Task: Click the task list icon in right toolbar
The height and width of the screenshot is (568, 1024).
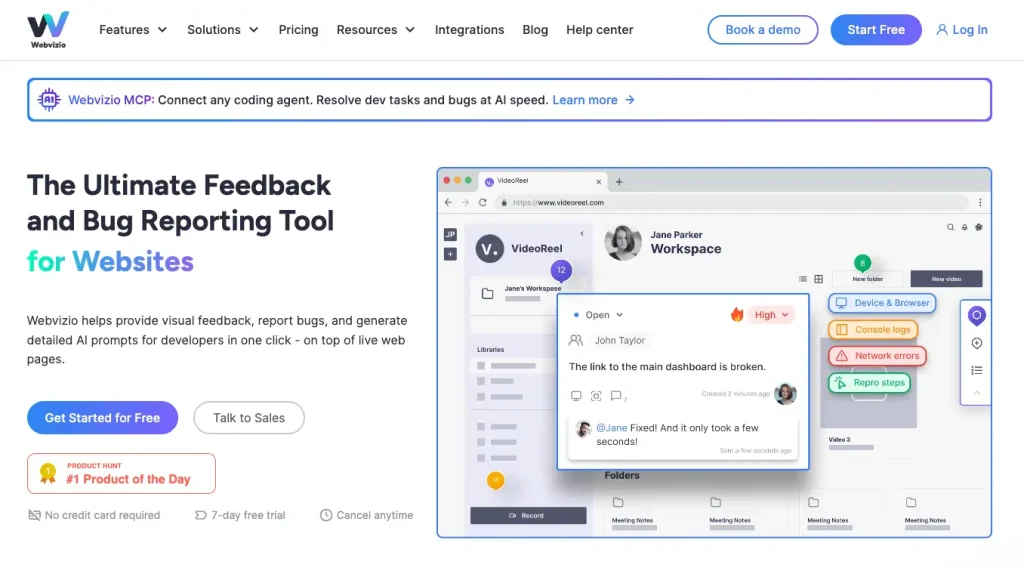Action: click(977, 370)
